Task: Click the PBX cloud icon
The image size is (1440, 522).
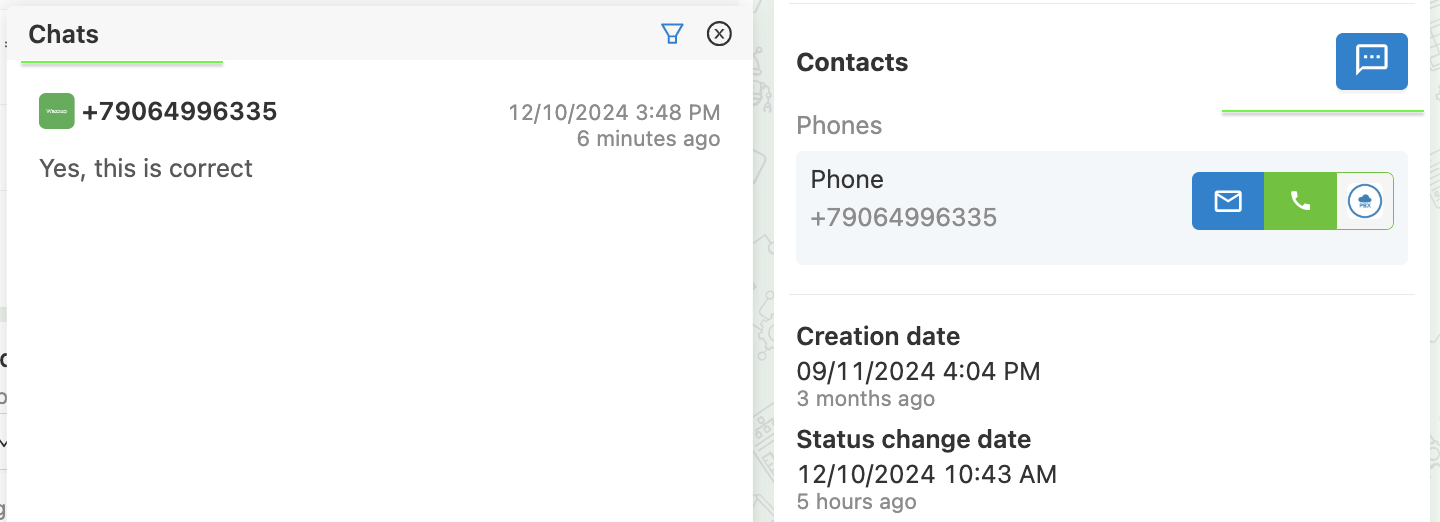Action: click(1365, 201)
